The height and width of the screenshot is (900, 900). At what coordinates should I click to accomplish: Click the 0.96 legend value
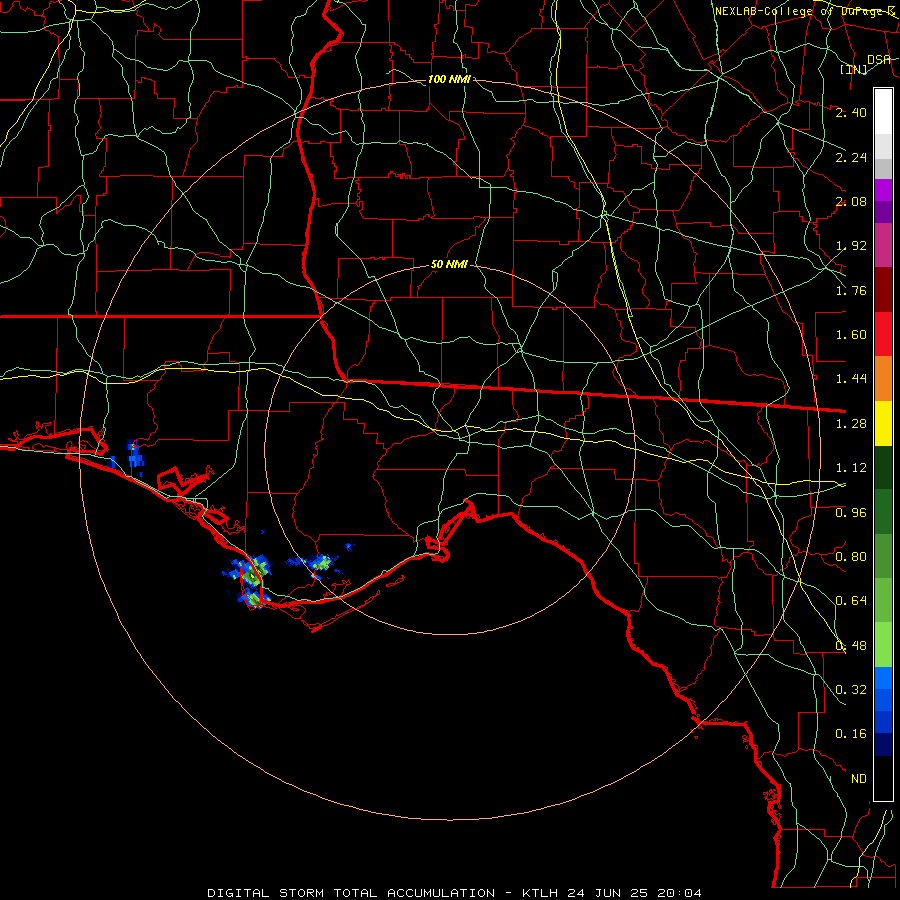851,513
